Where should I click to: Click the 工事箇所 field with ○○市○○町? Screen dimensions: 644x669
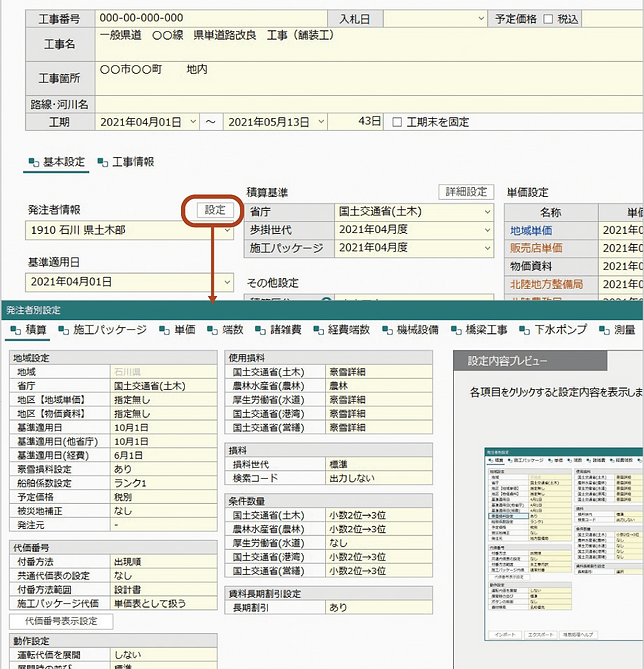point(369,79)
